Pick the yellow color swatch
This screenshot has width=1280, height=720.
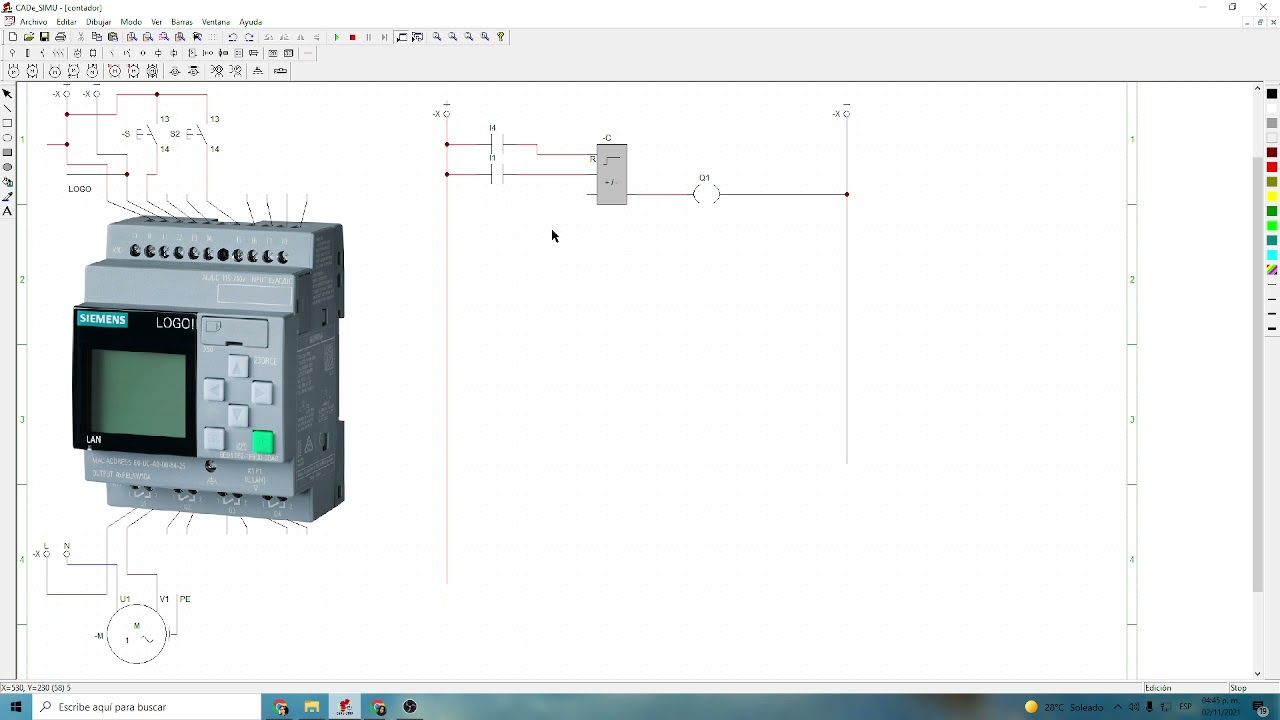coord(1272,196)
